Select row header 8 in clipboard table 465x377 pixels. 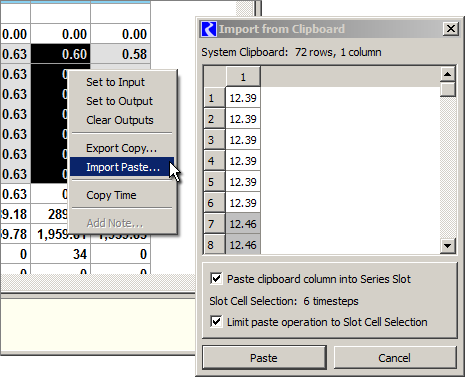click(214, 245)
